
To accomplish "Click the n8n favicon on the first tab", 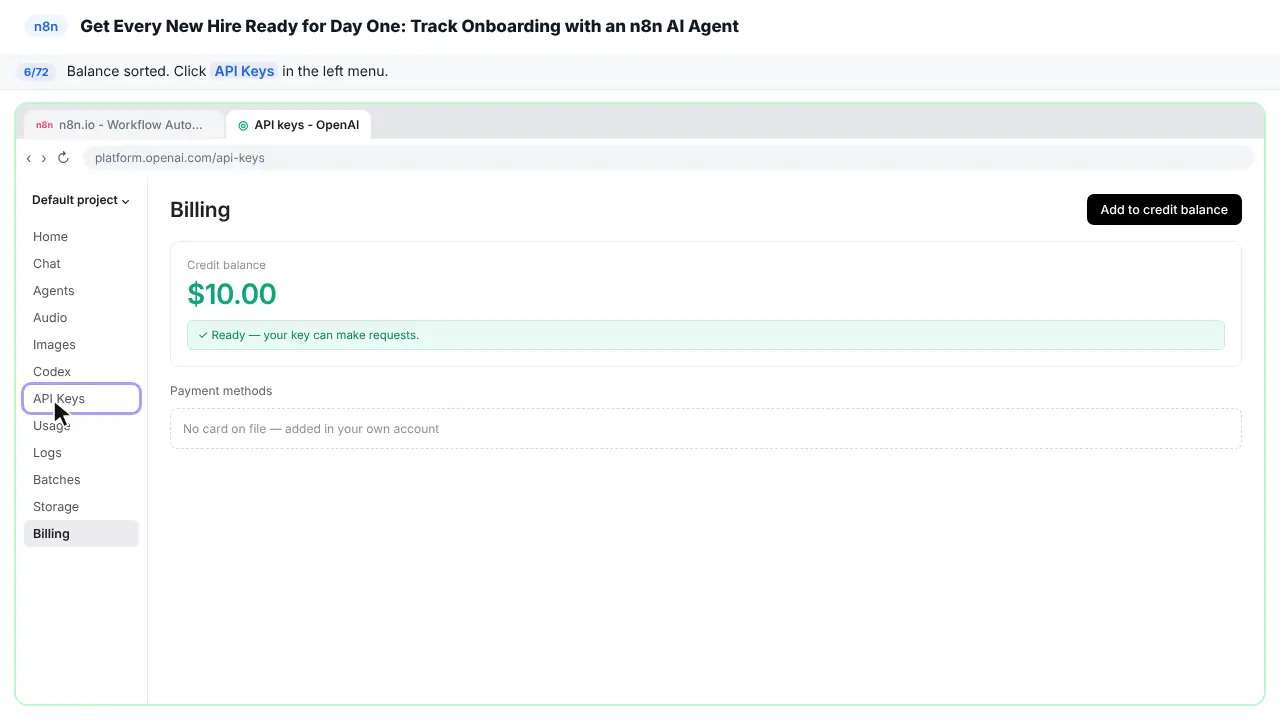I will click(44, 125).
